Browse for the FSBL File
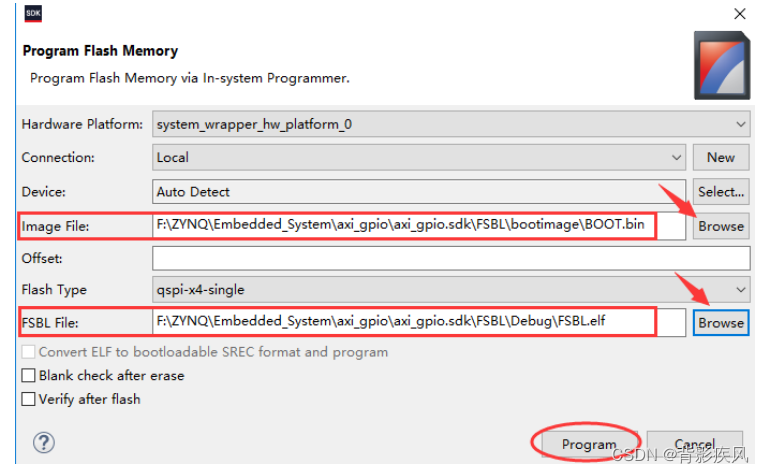The height and width of the screenshot is (473, 764). tap(721, 323)
